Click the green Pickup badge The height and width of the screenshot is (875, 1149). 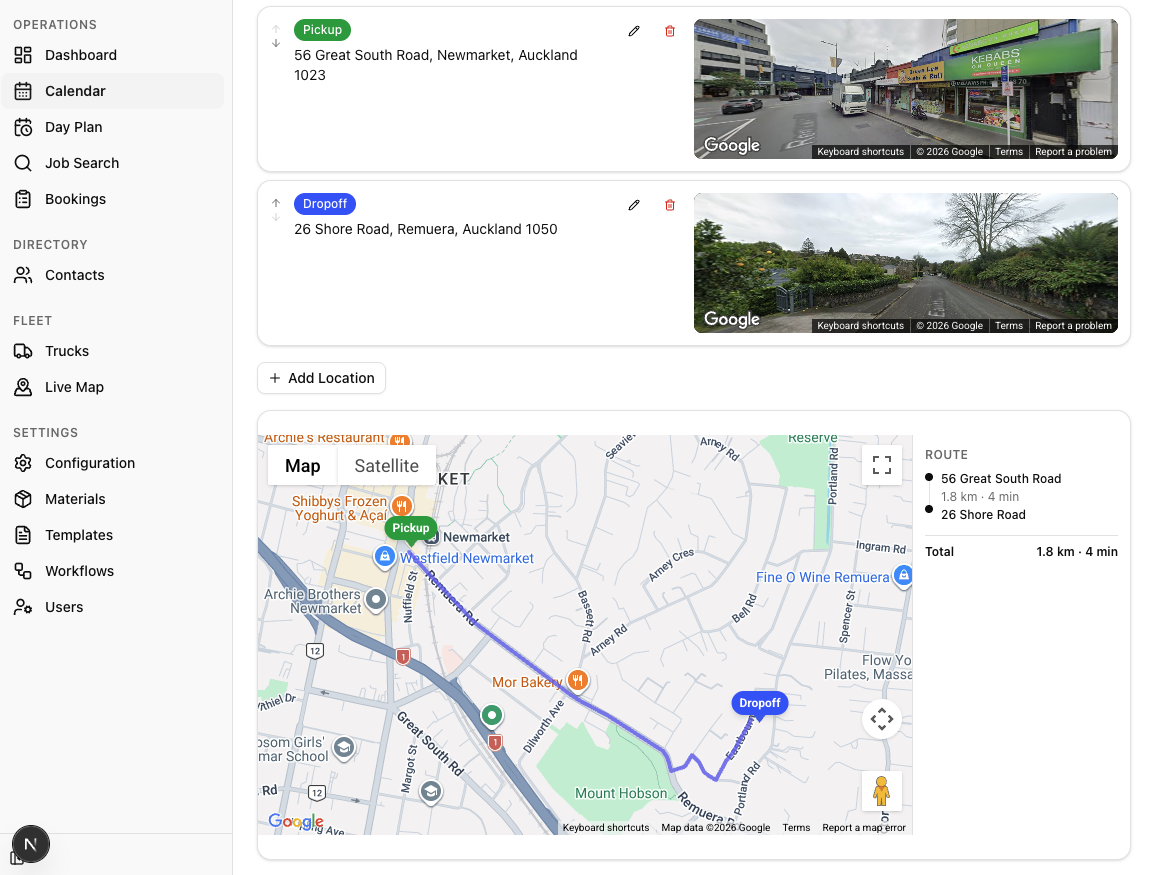[x=322, y=30]
